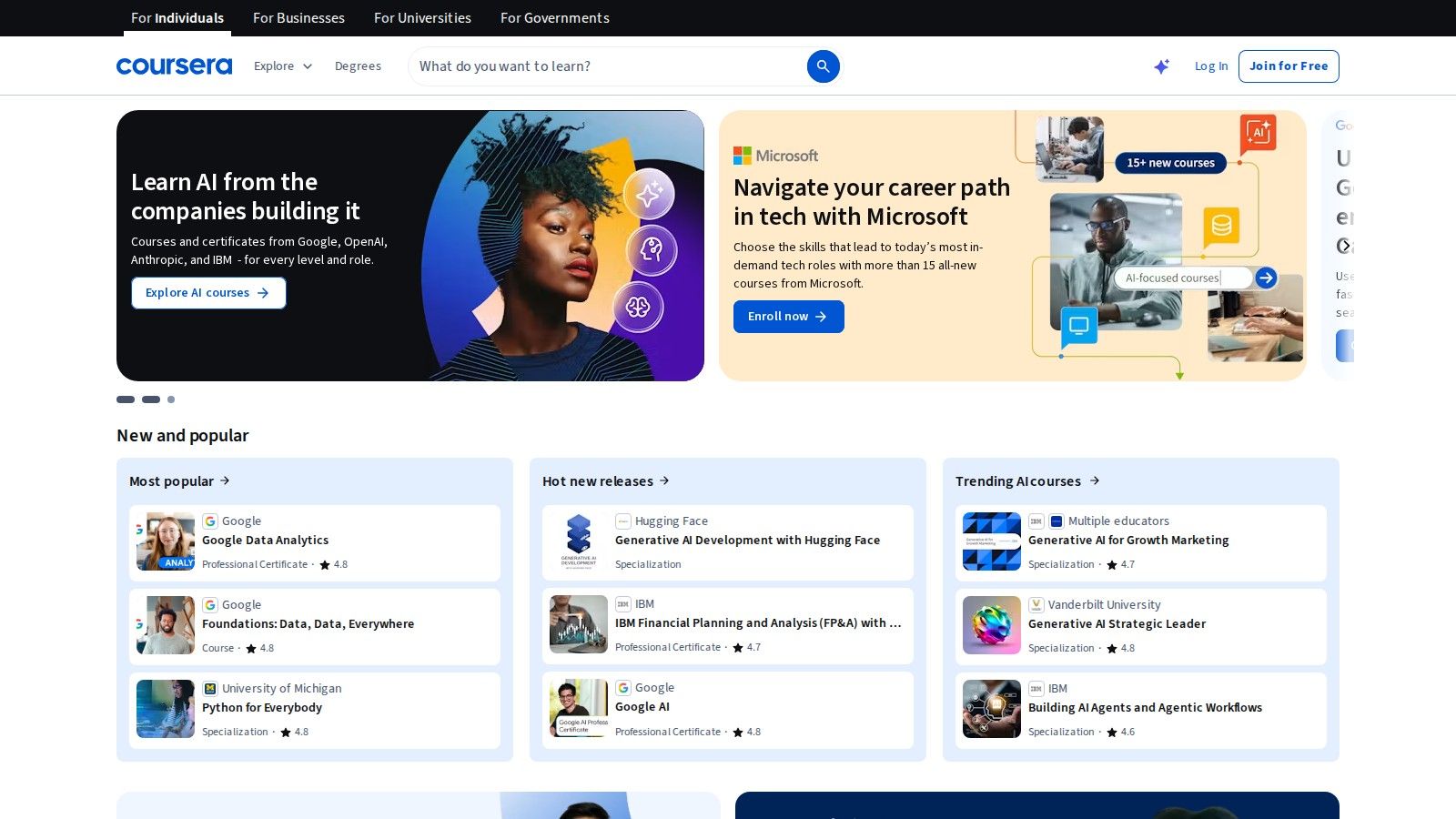Click the sparkle icon on AI banner
This screenshot has width=1456, height=819.
tap(649, 194)
